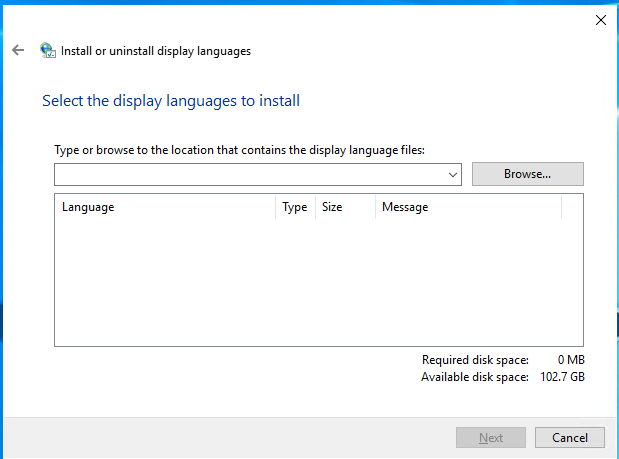This screenshot has height=459, width=619.
Task: Click blank header area right of Message
Action: coord(572,207)
